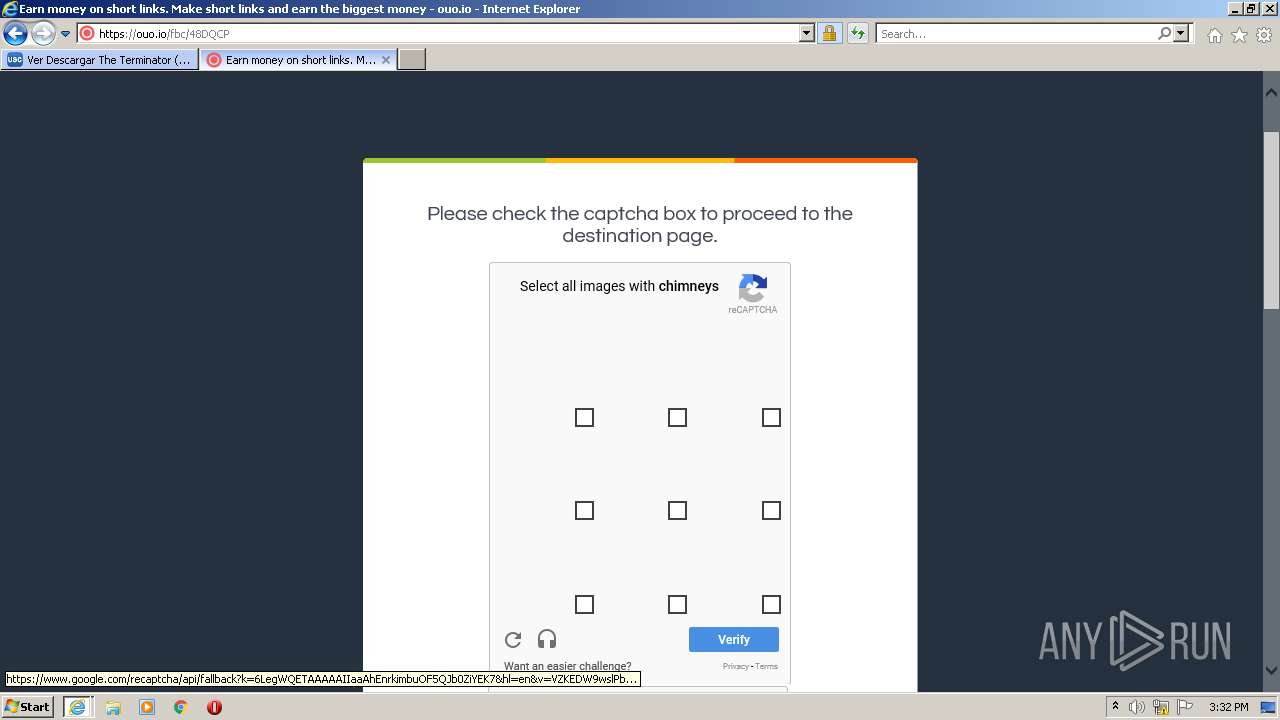The height and width of the screenshot is (720, 1280).
Task: Switch to Ver Descargar The Terminator tab
Action: point(100,60)
